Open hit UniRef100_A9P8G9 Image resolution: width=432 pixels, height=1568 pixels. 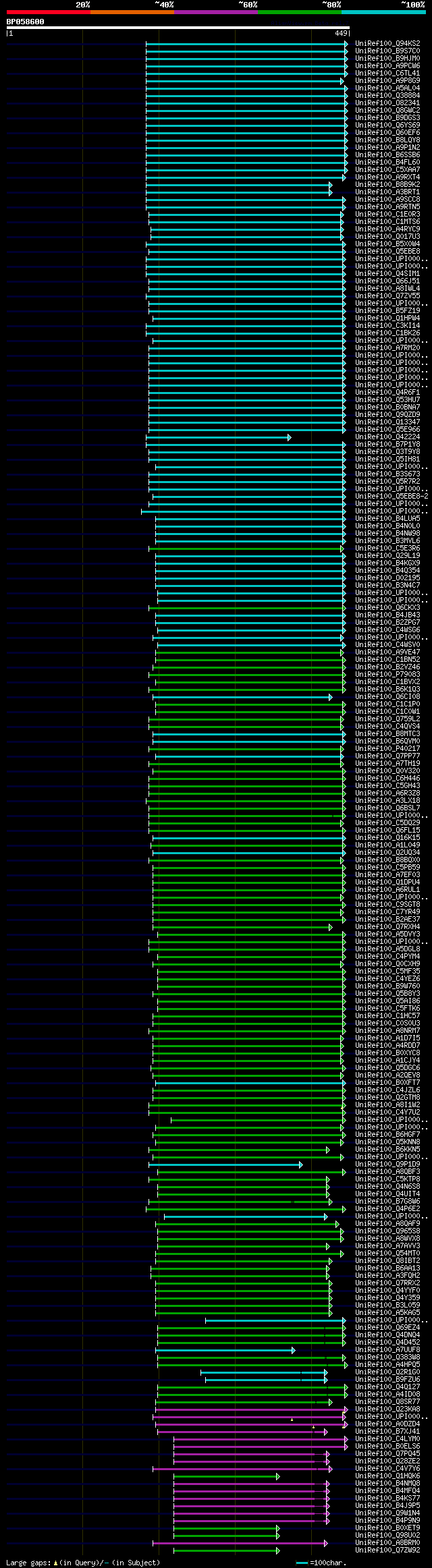pos(387,80)
